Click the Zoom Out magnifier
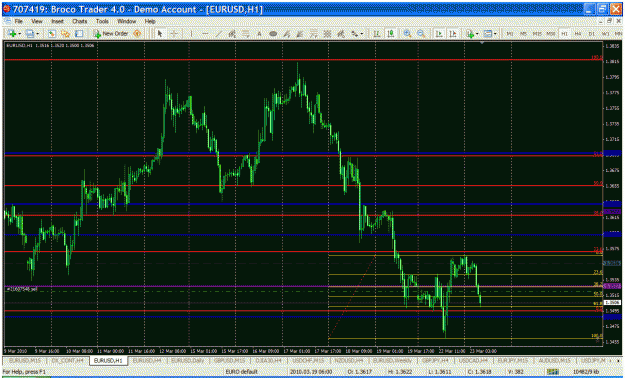625x378 pixels. pos(421,34)
